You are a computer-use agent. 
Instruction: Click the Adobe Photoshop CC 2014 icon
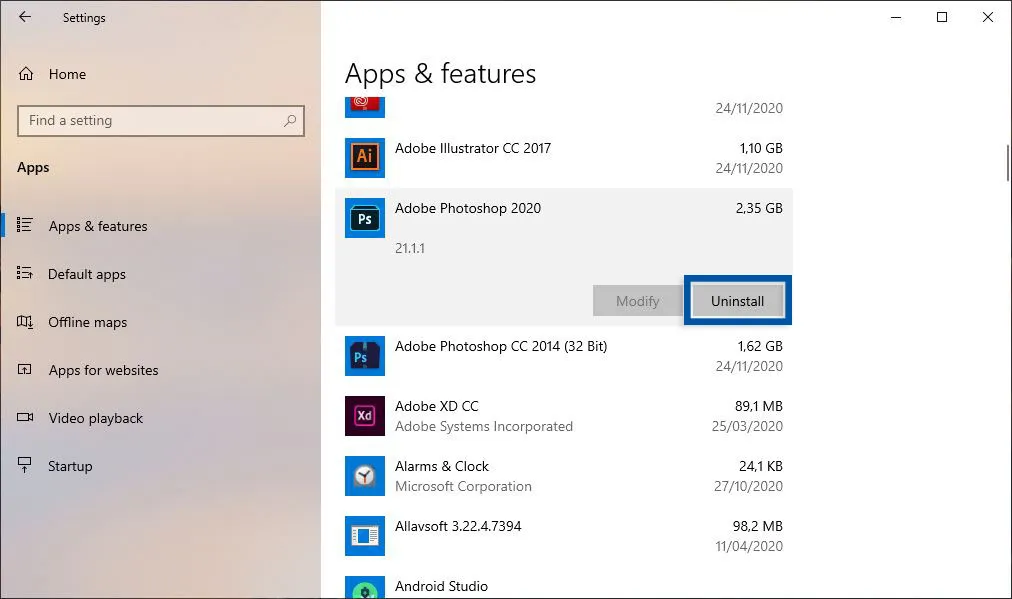click(x=364, y=356)
